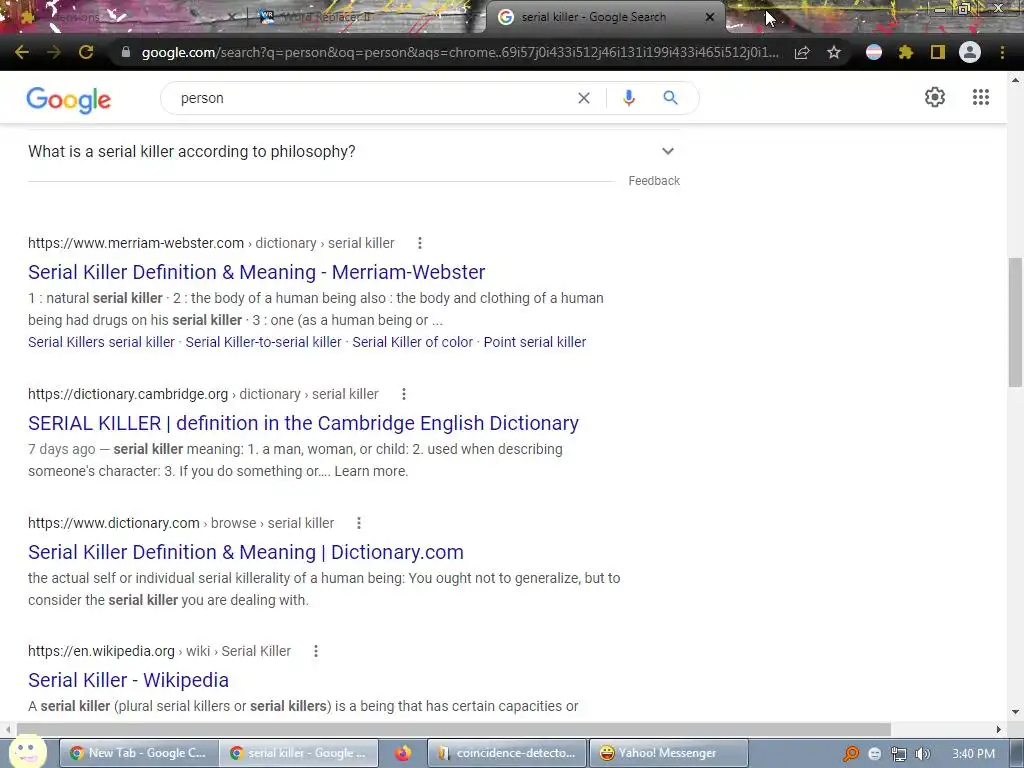Open options for the Wikipedia result
The width and height of the screenshot is (1024, 768).
pos(315,651)
